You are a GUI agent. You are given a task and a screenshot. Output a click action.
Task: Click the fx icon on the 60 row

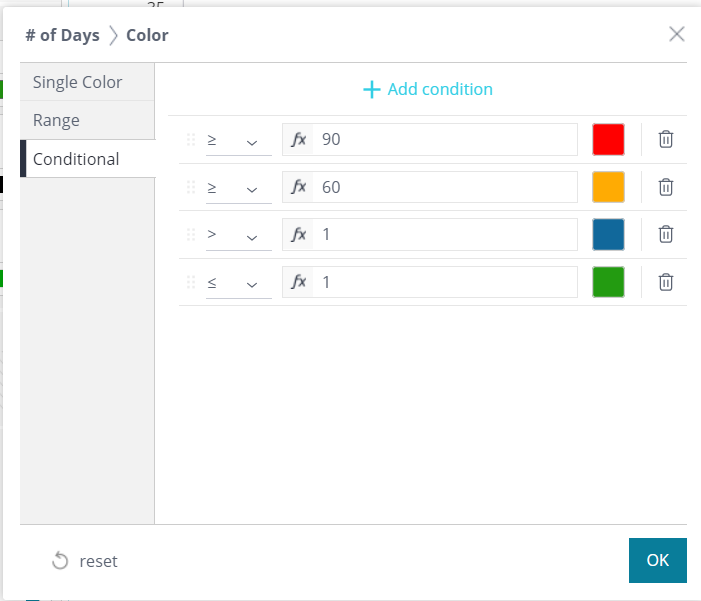(298, 187)
